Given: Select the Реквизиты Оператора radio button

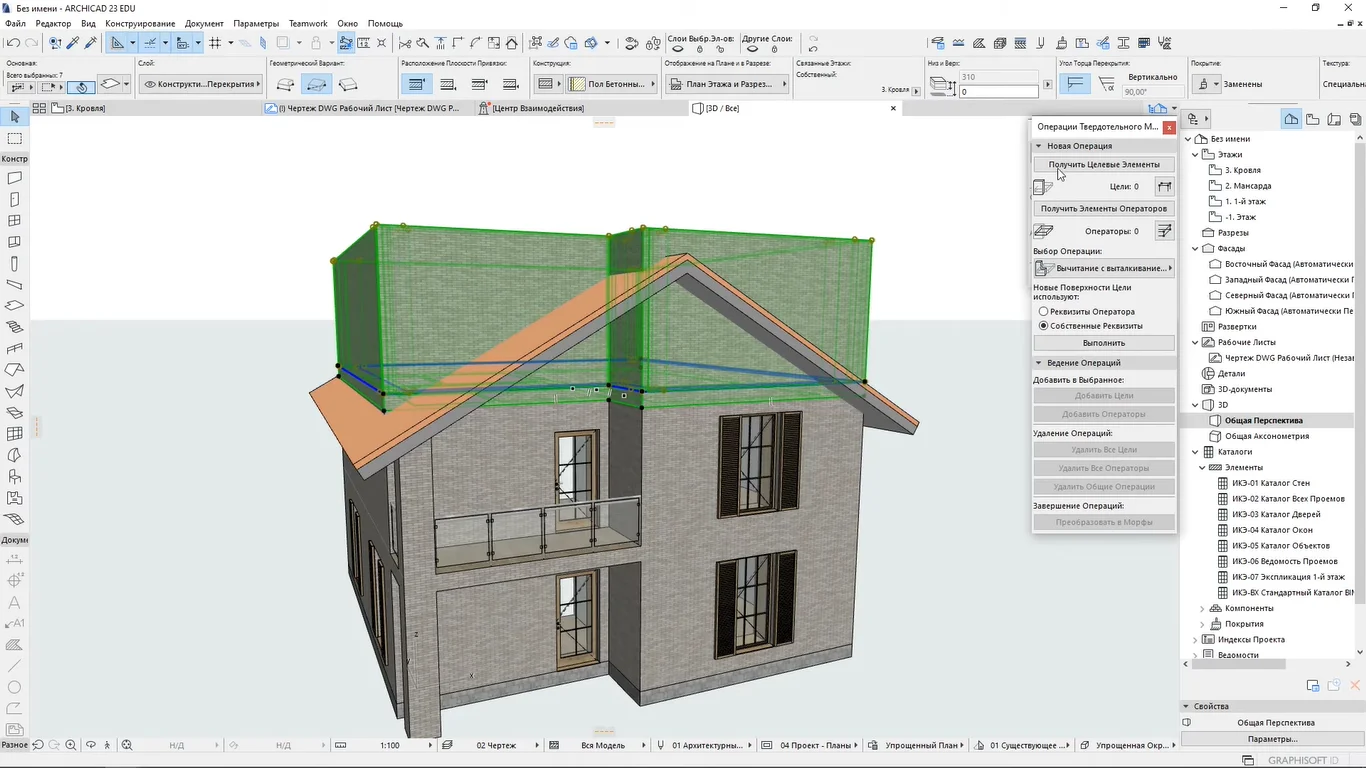Looking at the screenshot, I should click(1044, 312).
